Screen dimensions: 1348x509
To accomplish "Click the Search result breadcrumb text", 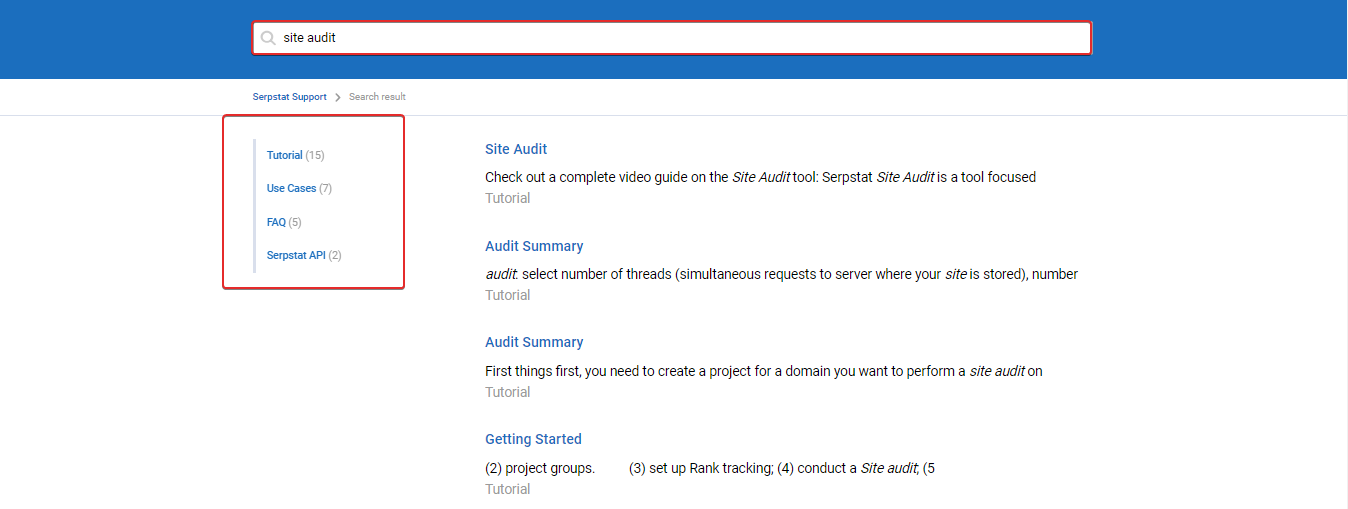I will click(377, 97).
